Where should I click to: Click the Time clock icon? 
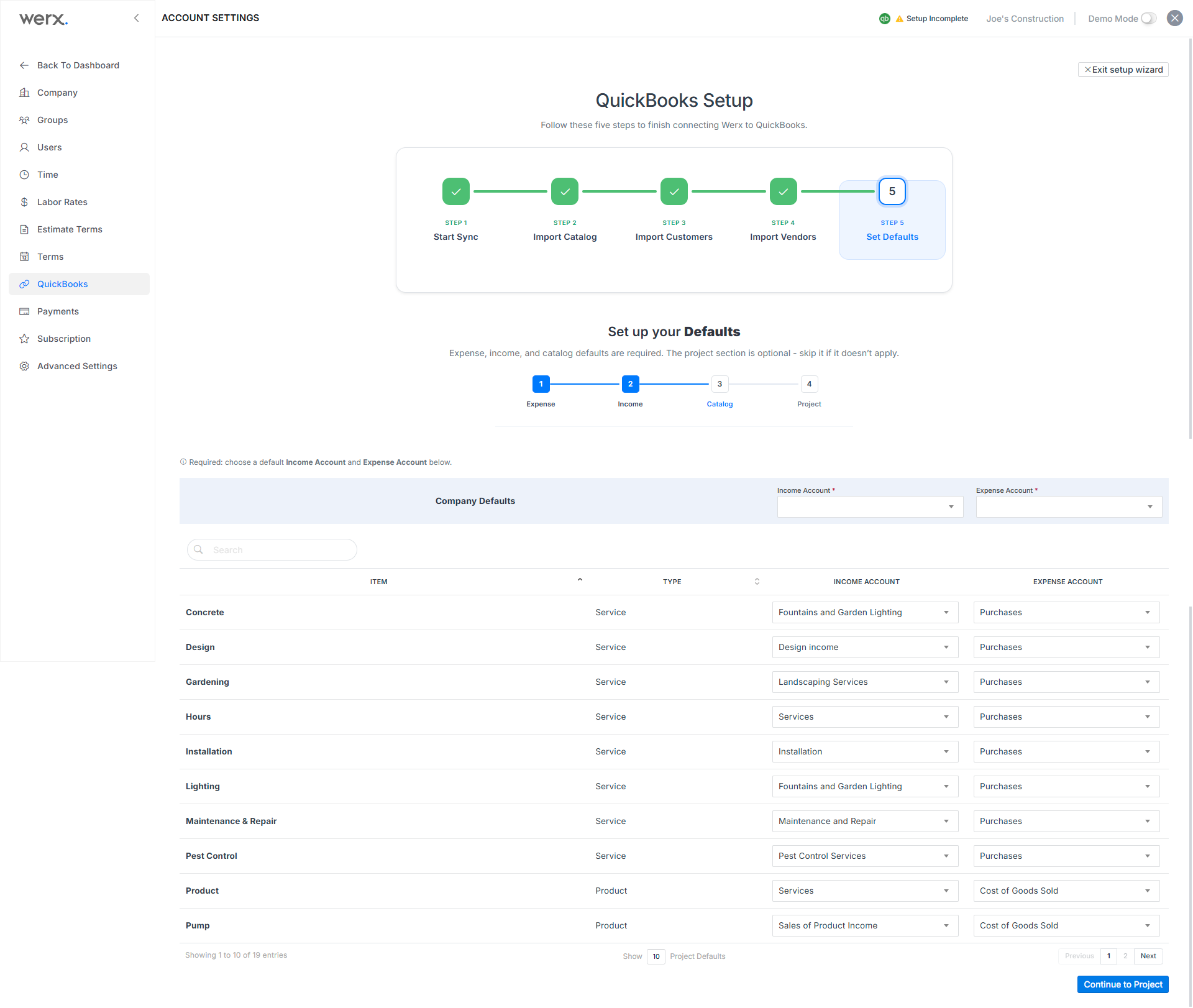pos(24,175)
